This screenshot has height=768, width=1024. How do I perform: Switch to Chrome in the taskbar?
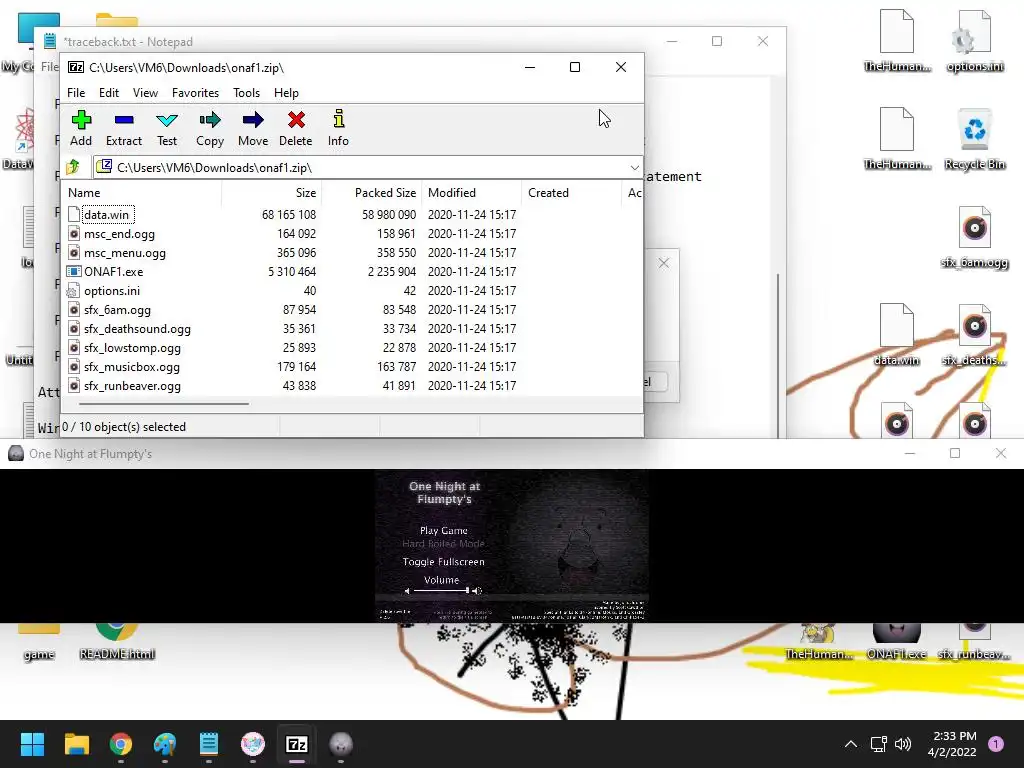point(121,744)
